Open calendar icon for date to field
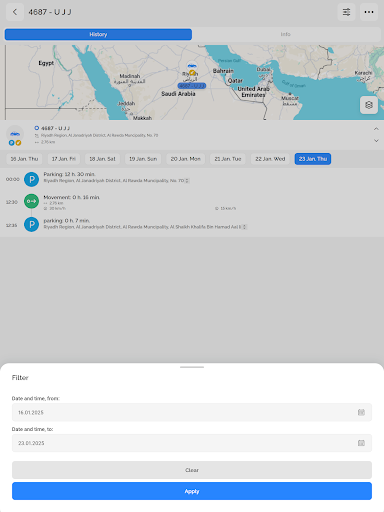Viewport: 384px width, 512px height. [361, 443]
